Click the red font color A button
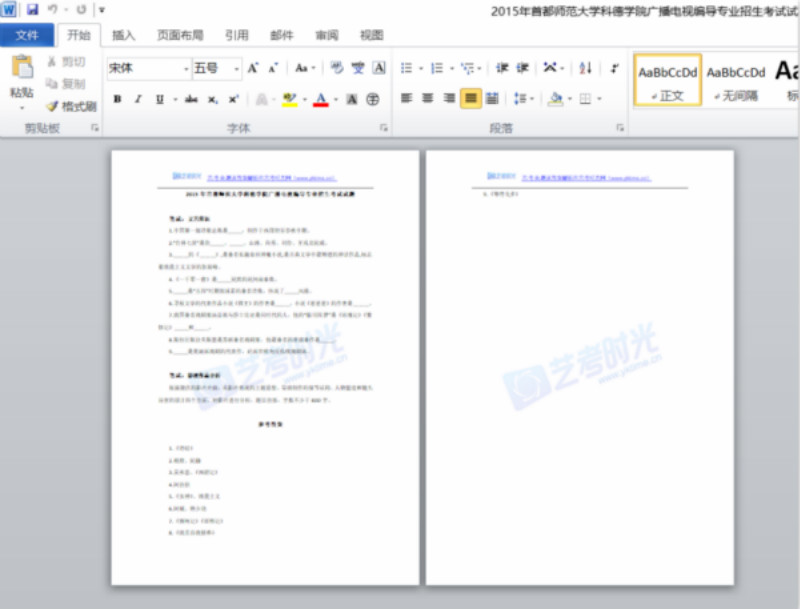The image size is (800, 609). [x=320, y=99]
